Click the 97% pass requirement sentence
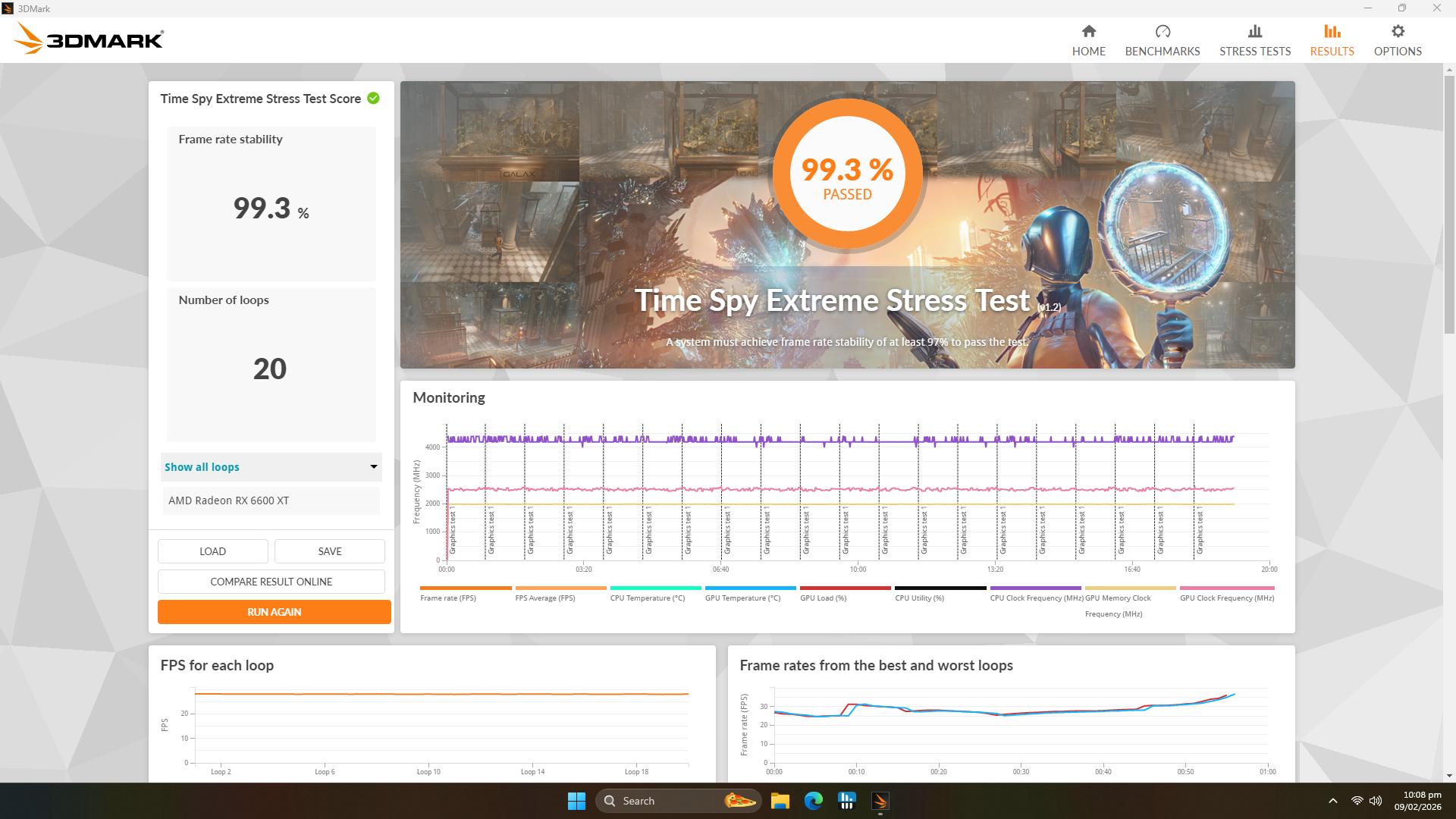1456x819 pixels. point(847,342)
